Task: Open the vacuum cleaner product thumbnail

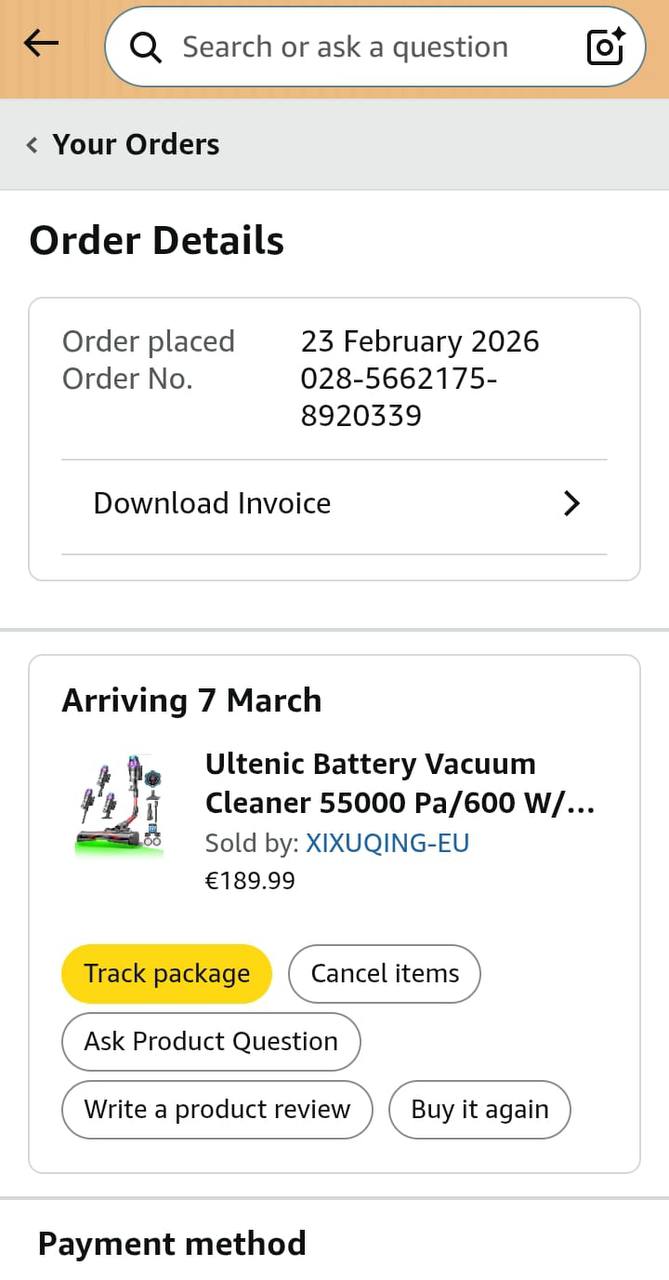Action: 120,804
